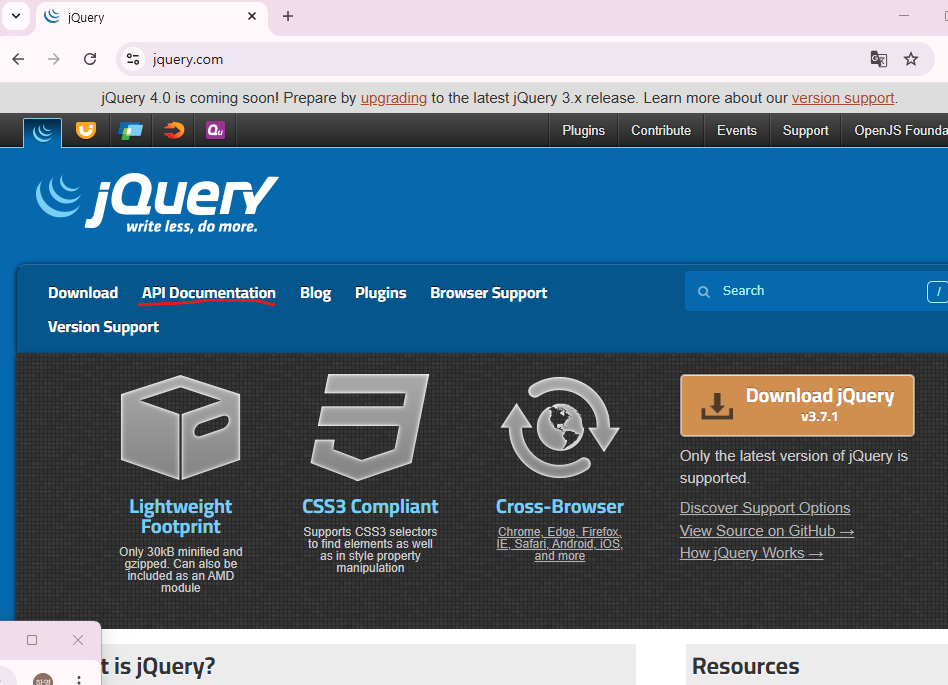Click the CSS3 Compliant logo icon
This screenshot has height=685, width=948.
(370, 427)
